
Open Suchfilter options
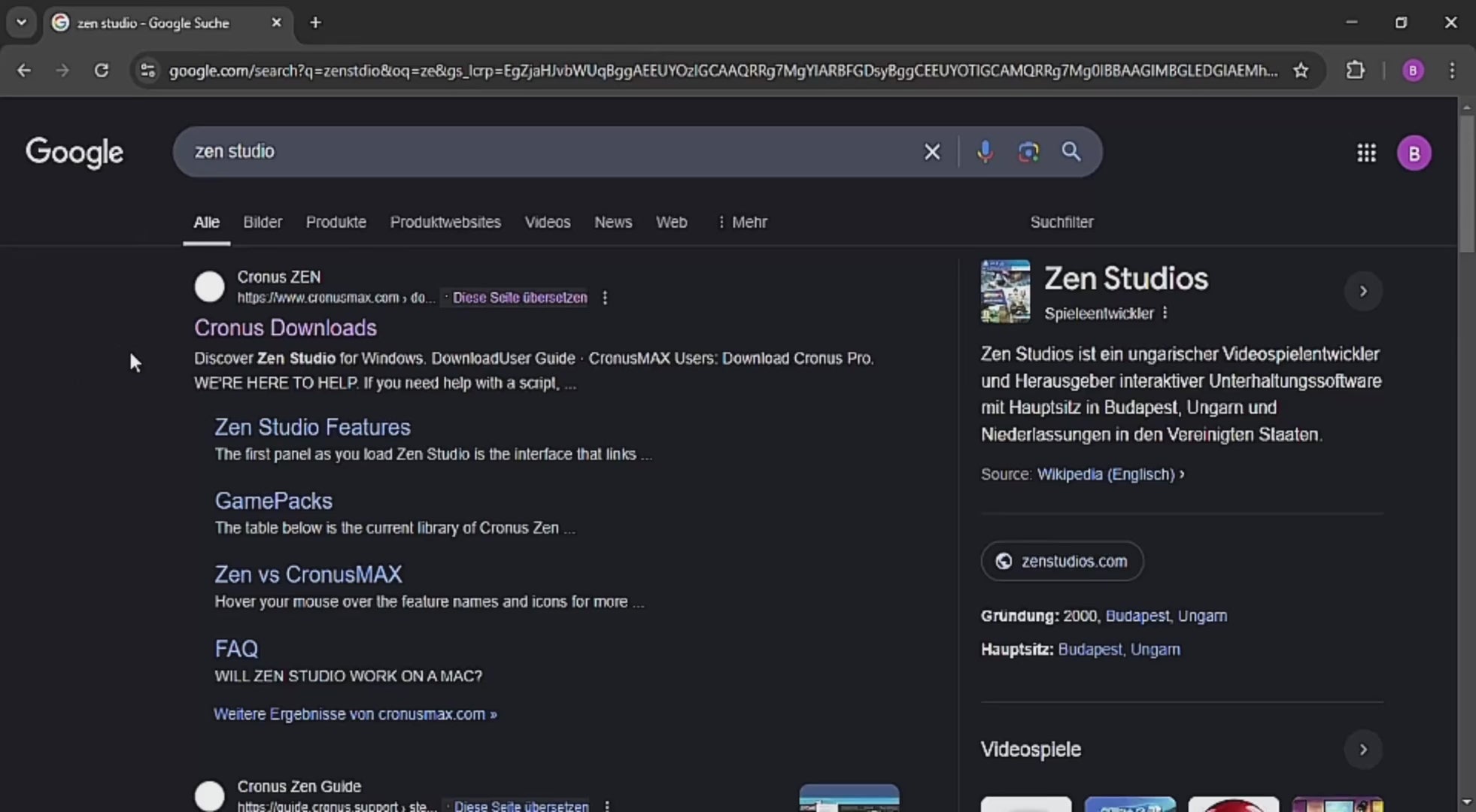pyautogui.click(x=1061, y=223)
